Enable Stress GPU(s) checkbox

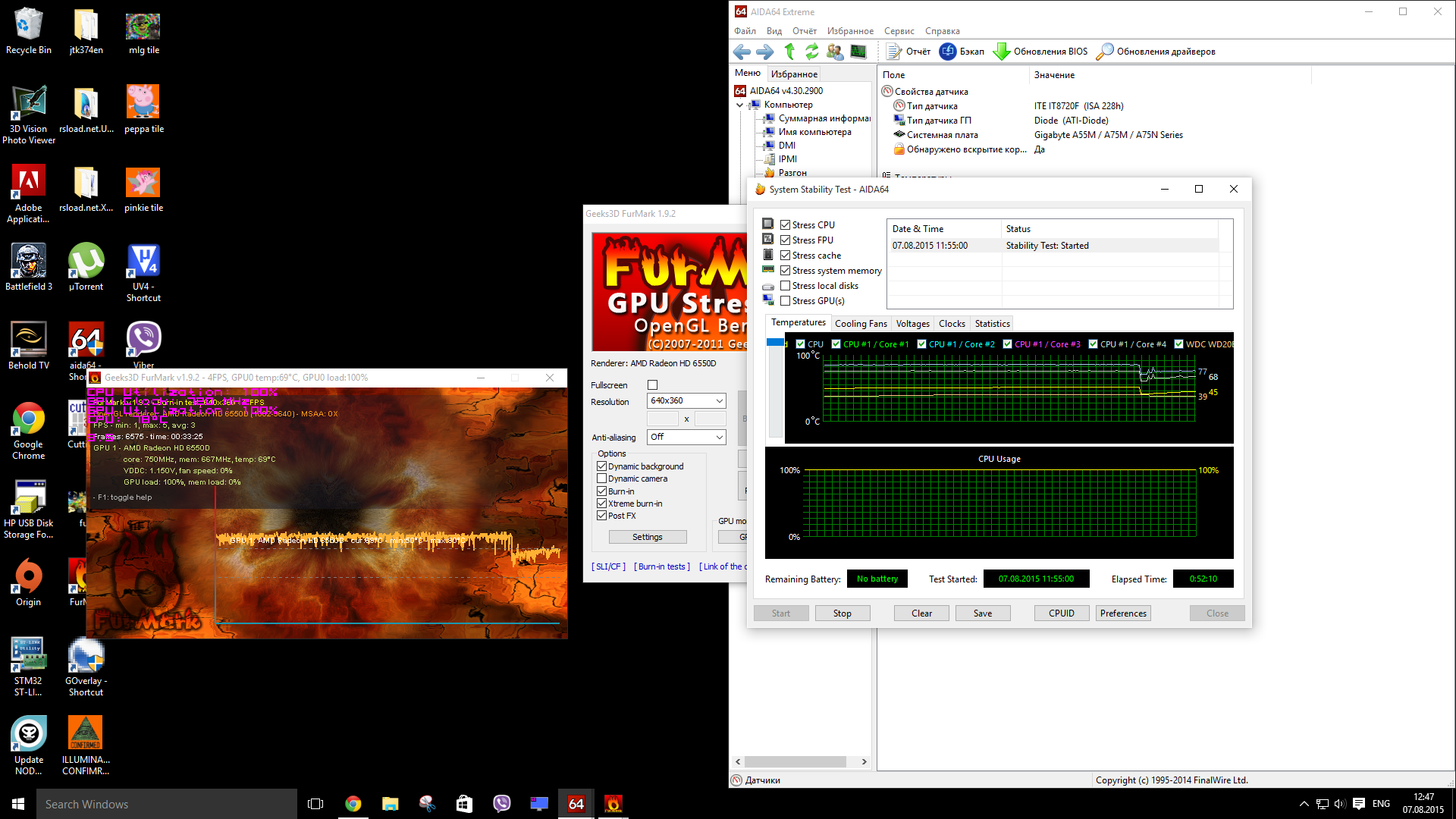click(786, 301)
